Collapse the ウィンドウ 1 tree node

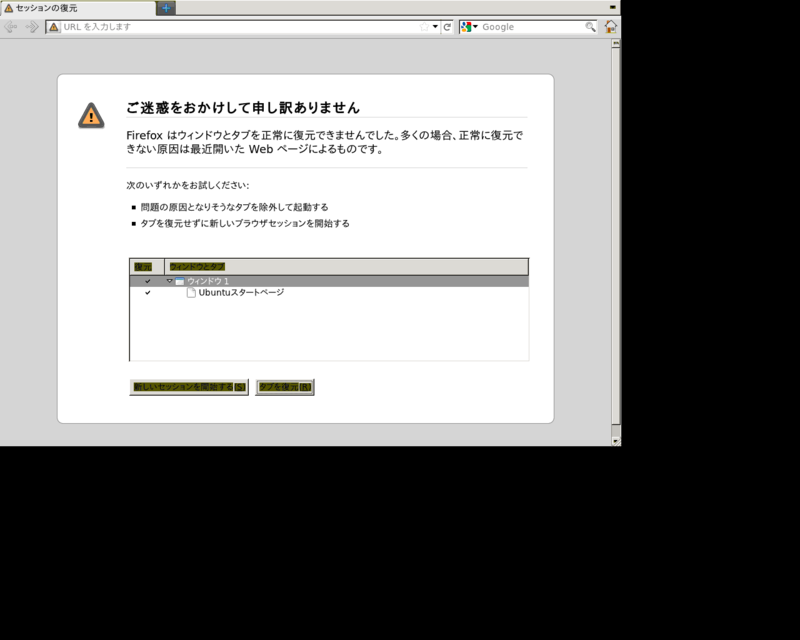[x=169, y=281]
